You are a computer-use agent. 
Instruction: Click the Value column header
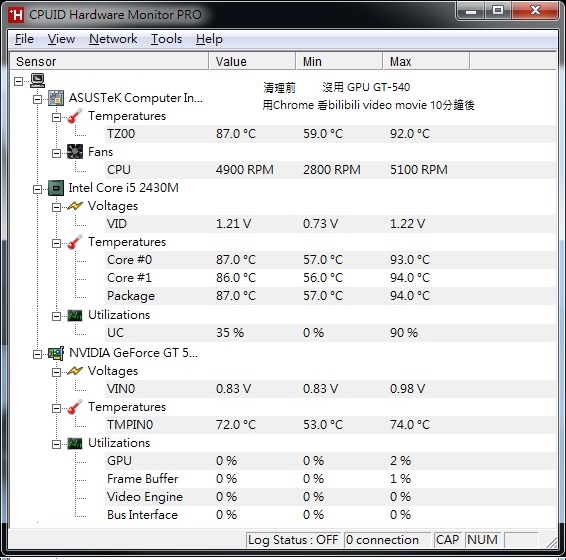tap(252, 61)
